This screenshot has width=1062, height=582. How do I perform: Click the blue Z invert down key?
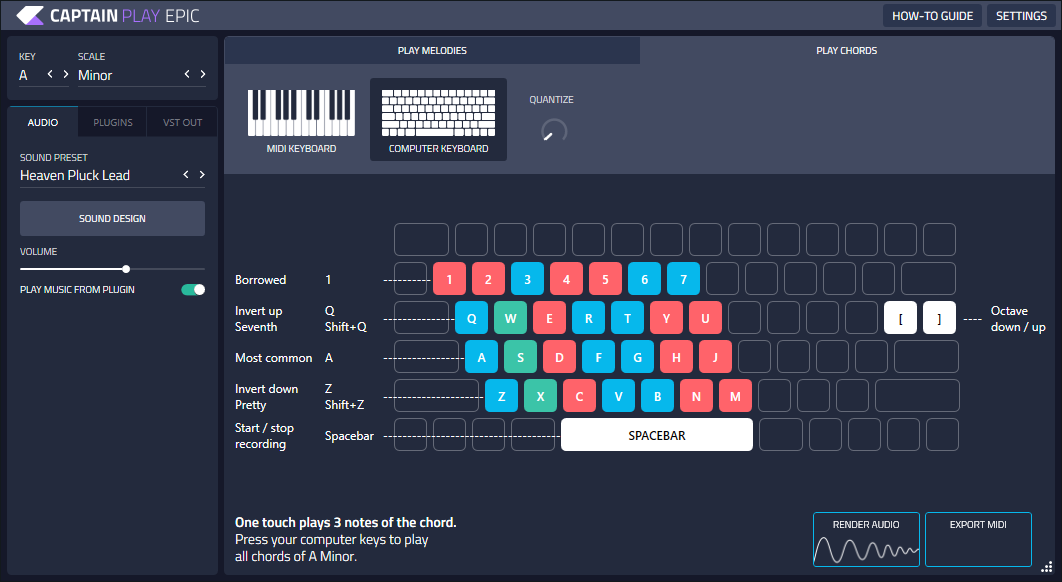click(501, 396)
